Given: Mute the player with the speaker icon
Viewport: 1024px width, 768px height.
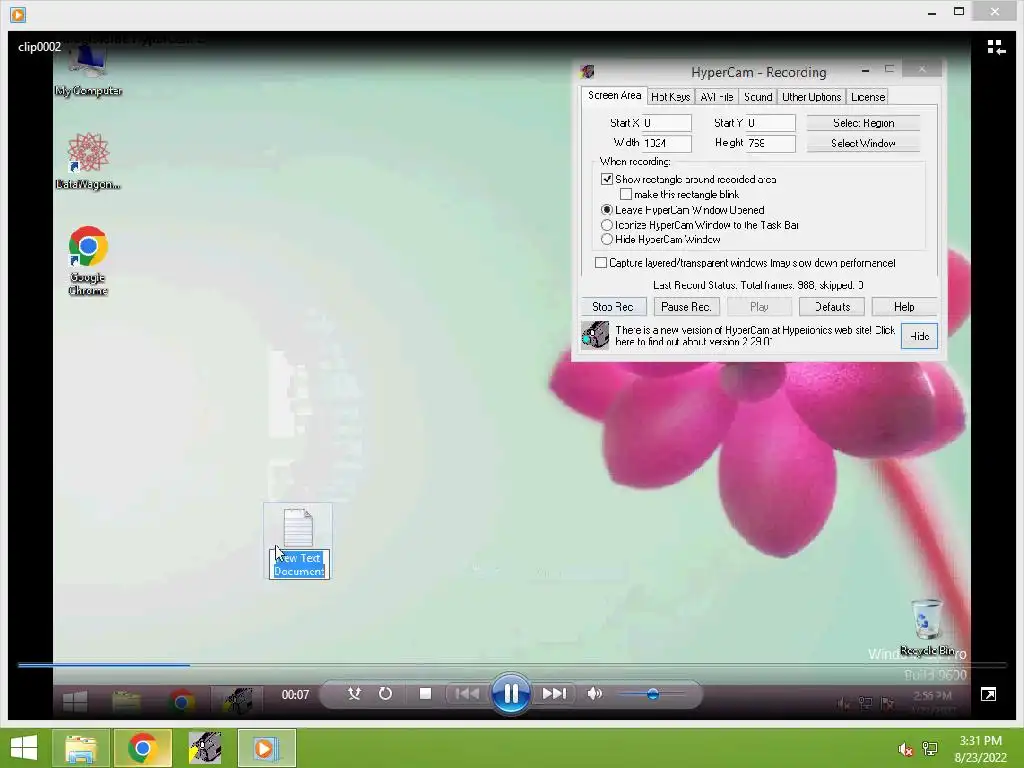Looking at the screenshot, I should [x=594, y=694].
